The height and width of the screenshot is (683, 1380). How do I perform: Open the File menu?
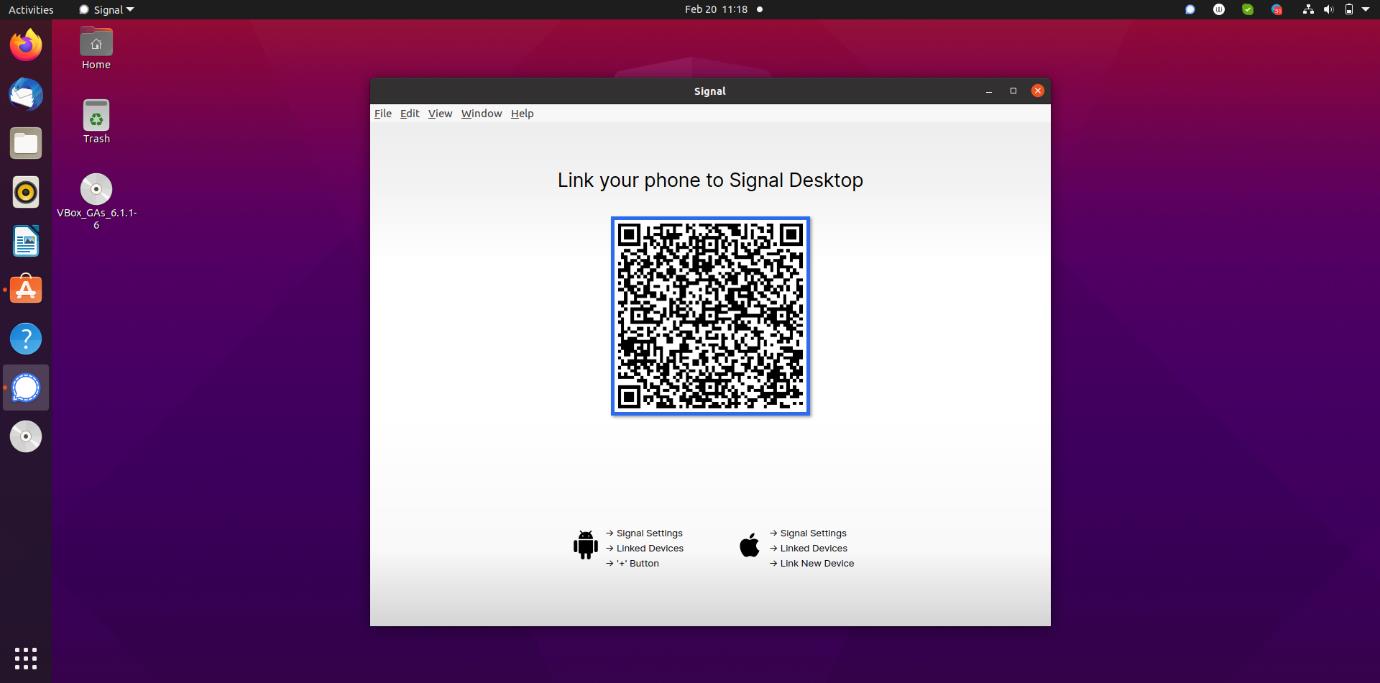pyautogui.click(x=383, y=114)
